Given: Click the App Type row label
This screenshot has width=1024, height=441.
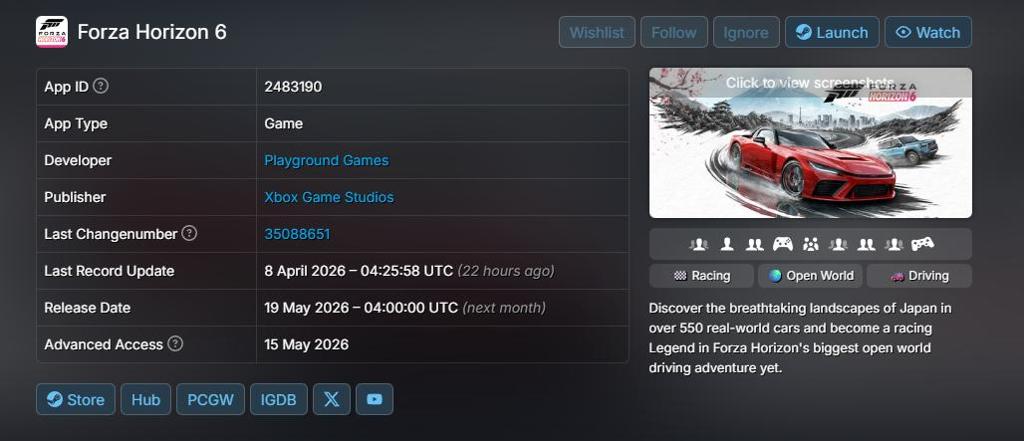Looking at the screenshot, I should pos(76,123).
